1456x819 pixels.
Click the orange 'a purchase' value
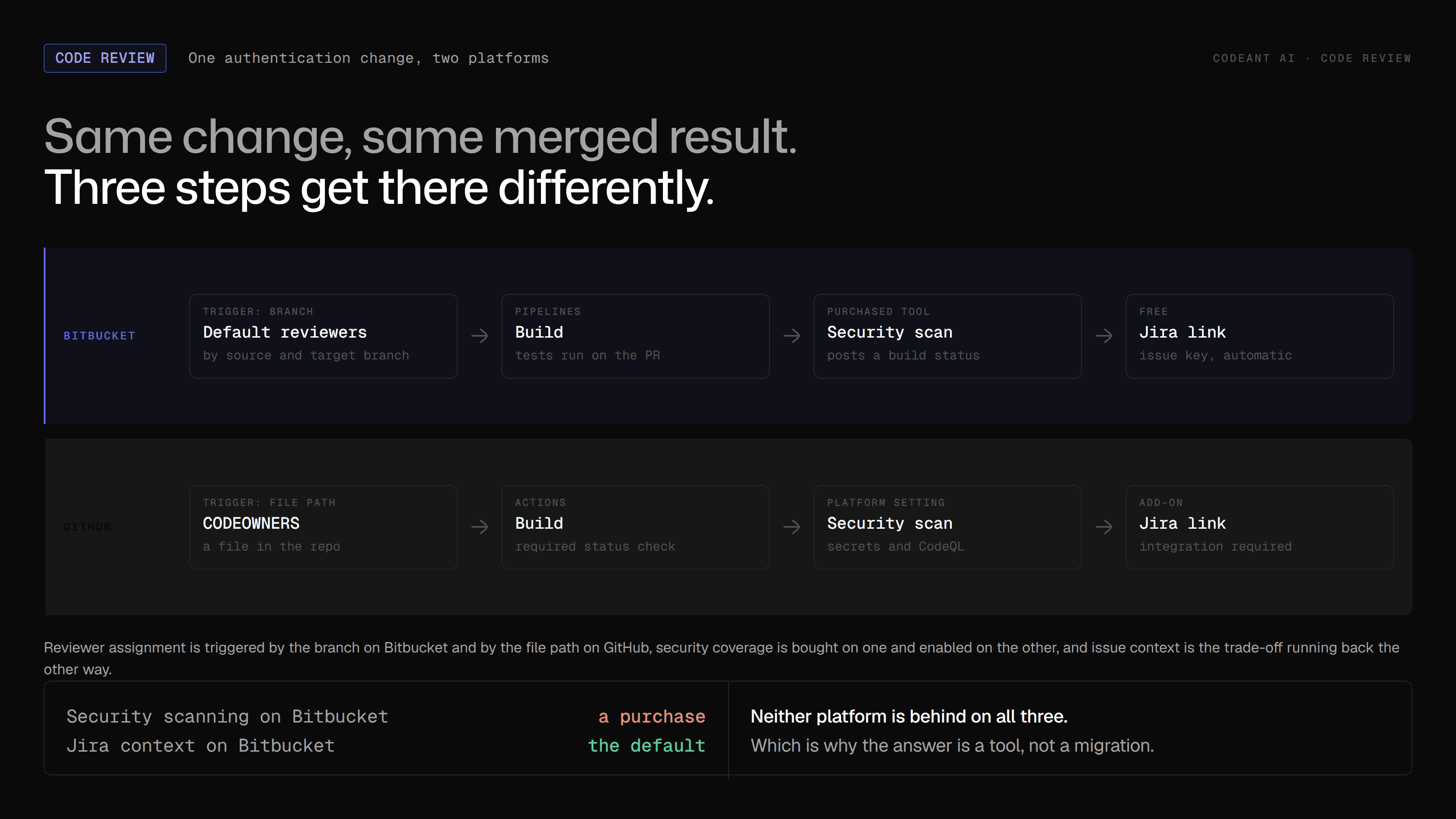(652, 717)
